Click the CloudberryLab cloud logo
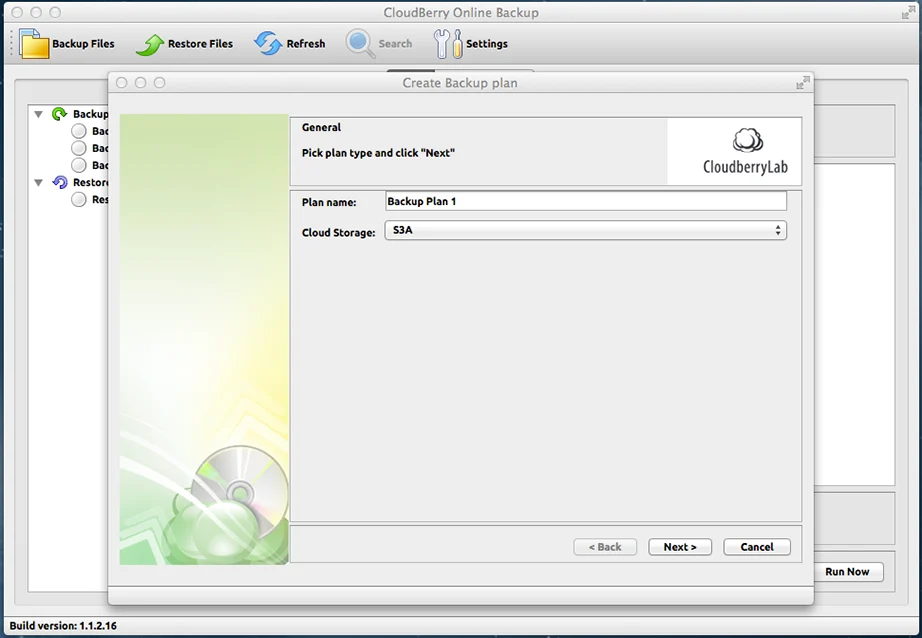This screenshot has height=638, width=922. [747, 141]
